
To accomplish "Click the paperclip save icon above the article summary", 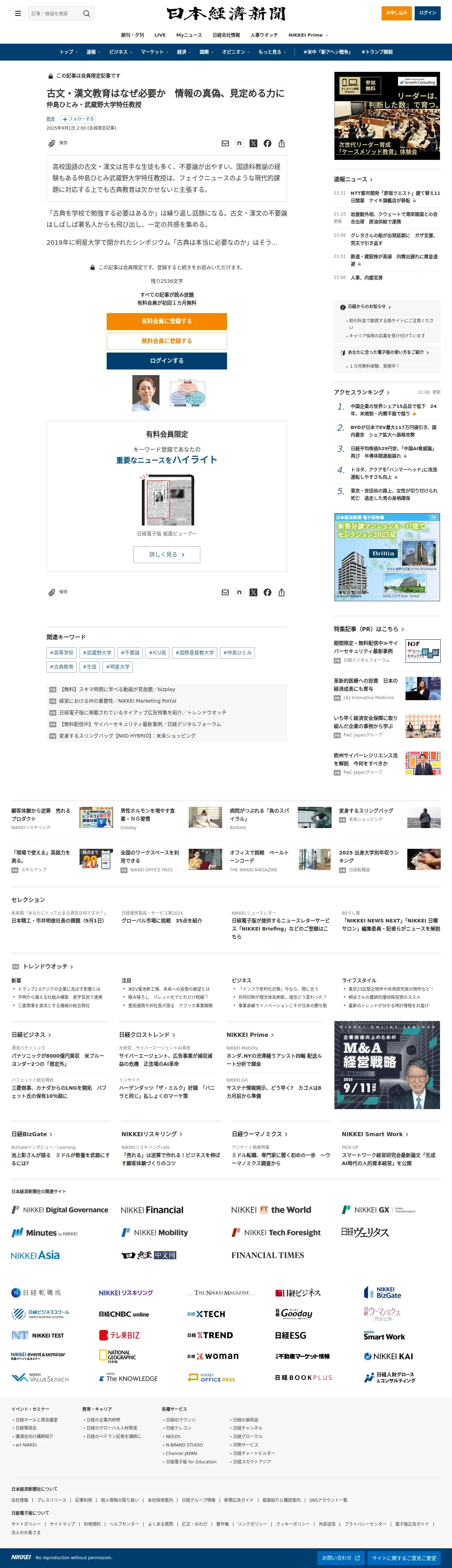I will point(52,144).
